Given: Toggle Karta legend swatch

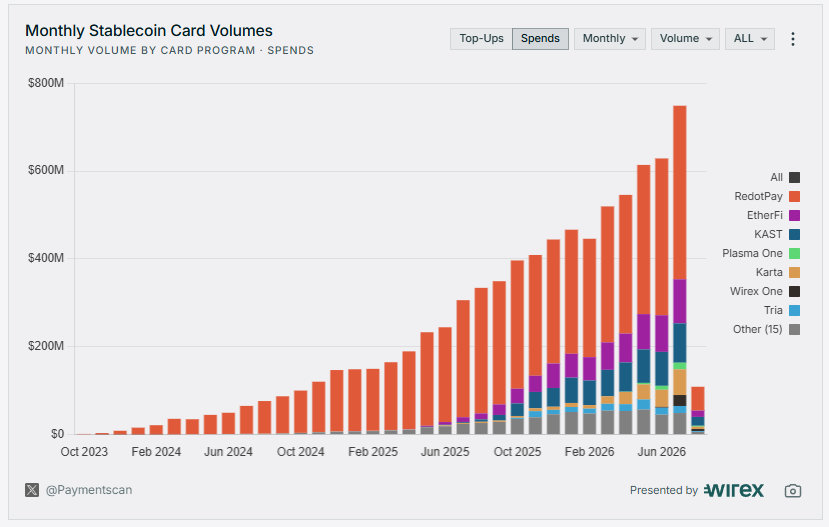Looking at the screenshot, I should point(794,272).
